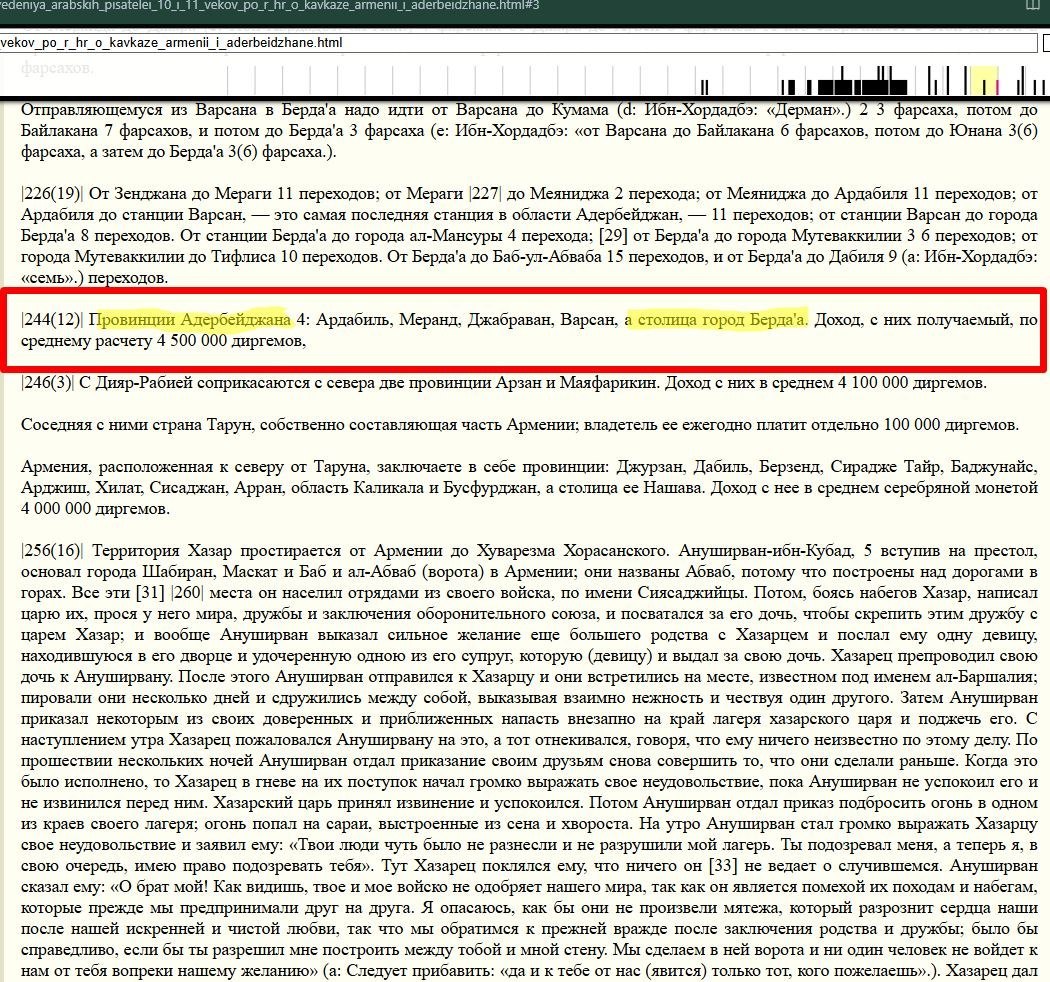1050x982 pixels.
Task: Click the page marker |244(12)|
Action: (x=53, y=320)
